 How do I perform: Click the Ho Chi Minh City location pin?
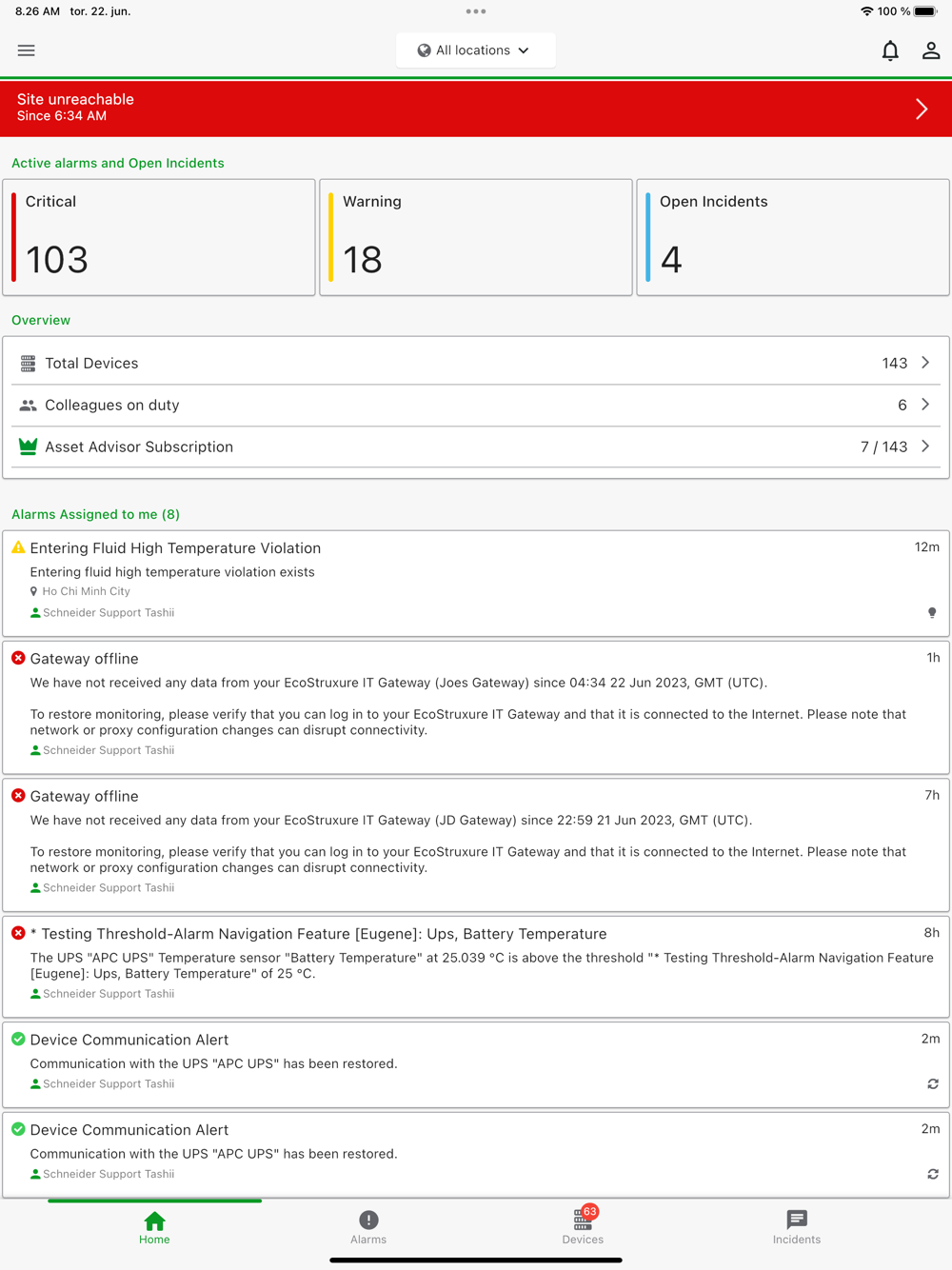tap(34, 591)
